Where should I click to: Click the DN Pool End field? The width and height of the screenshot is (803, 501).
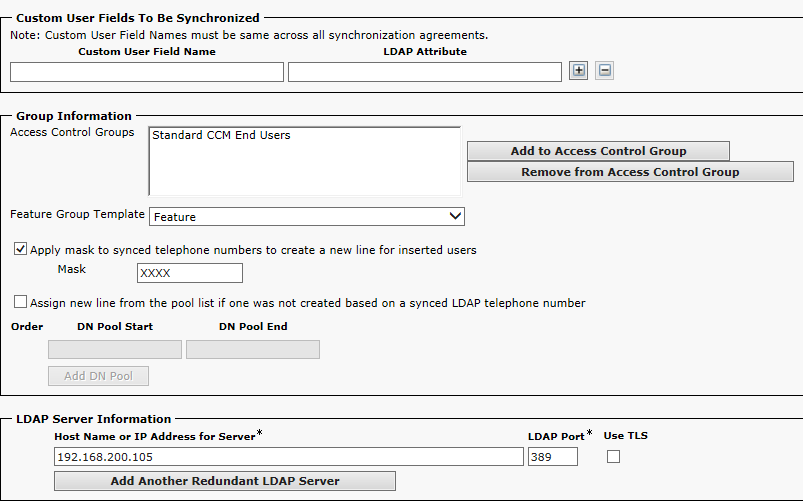click(x=253, y=349)
